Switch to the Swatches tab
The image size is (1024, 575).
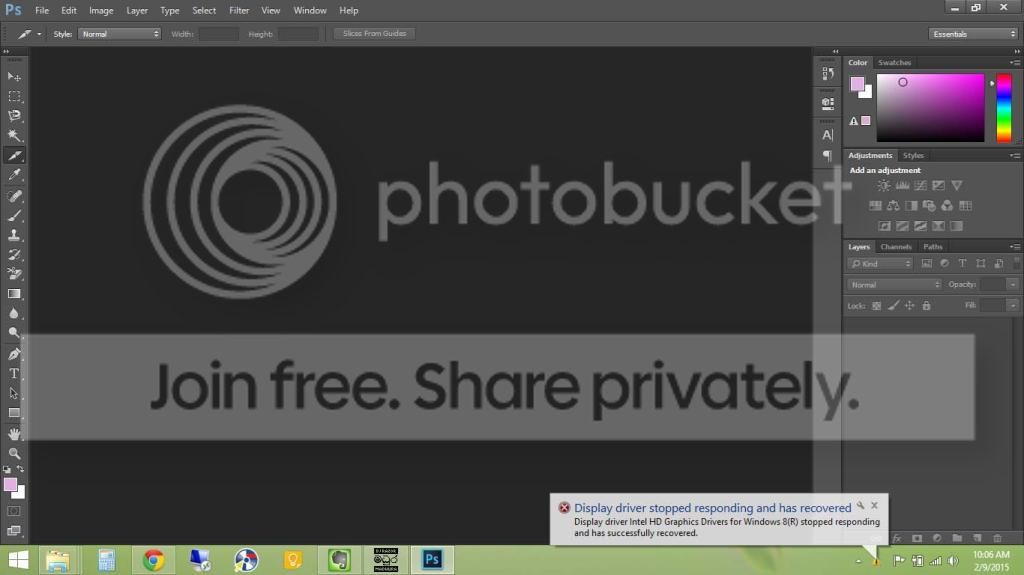[x=894, y=63]
